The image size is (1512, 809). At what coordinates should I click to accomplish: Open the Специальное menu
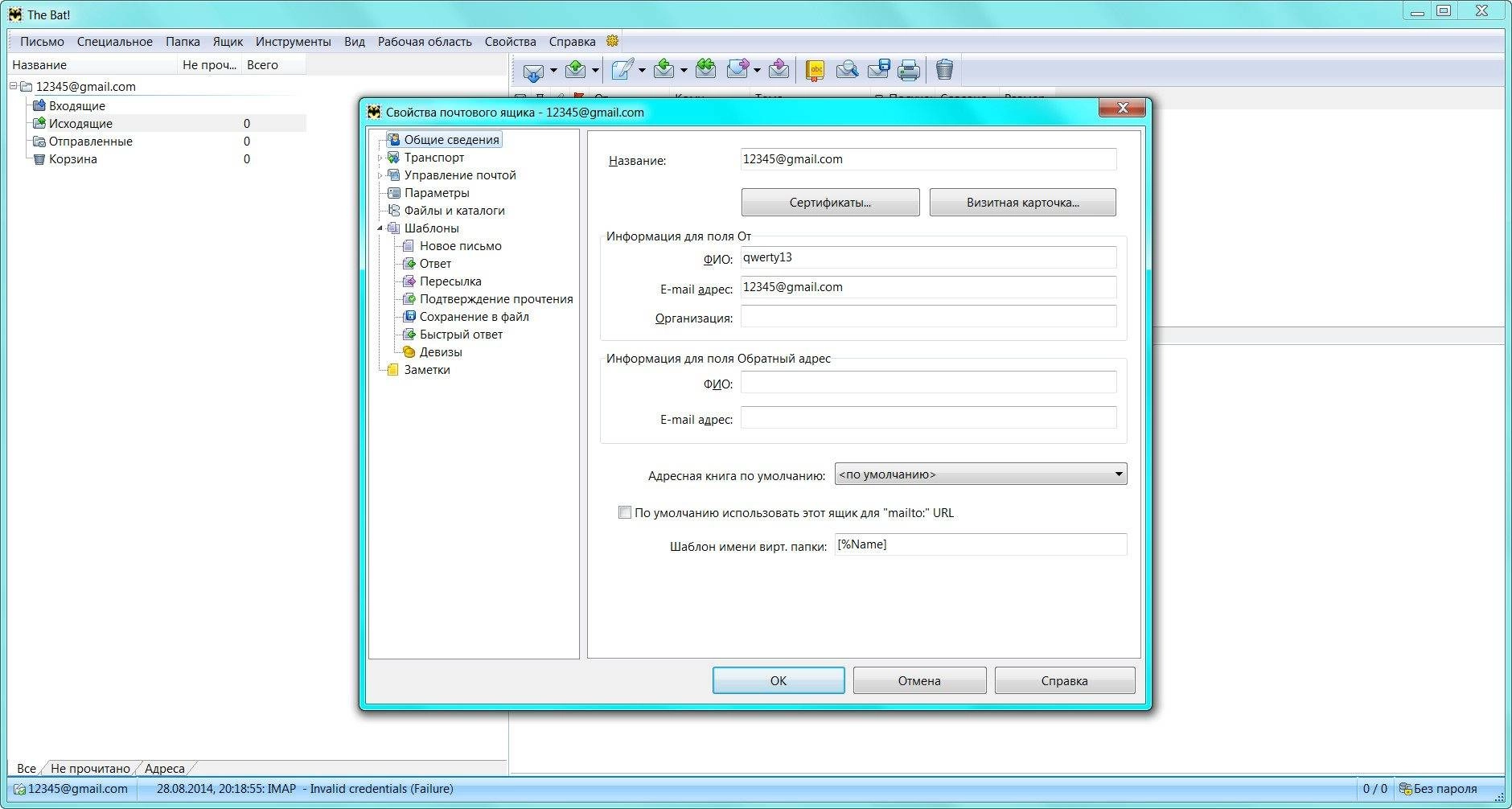click(115, 41)
